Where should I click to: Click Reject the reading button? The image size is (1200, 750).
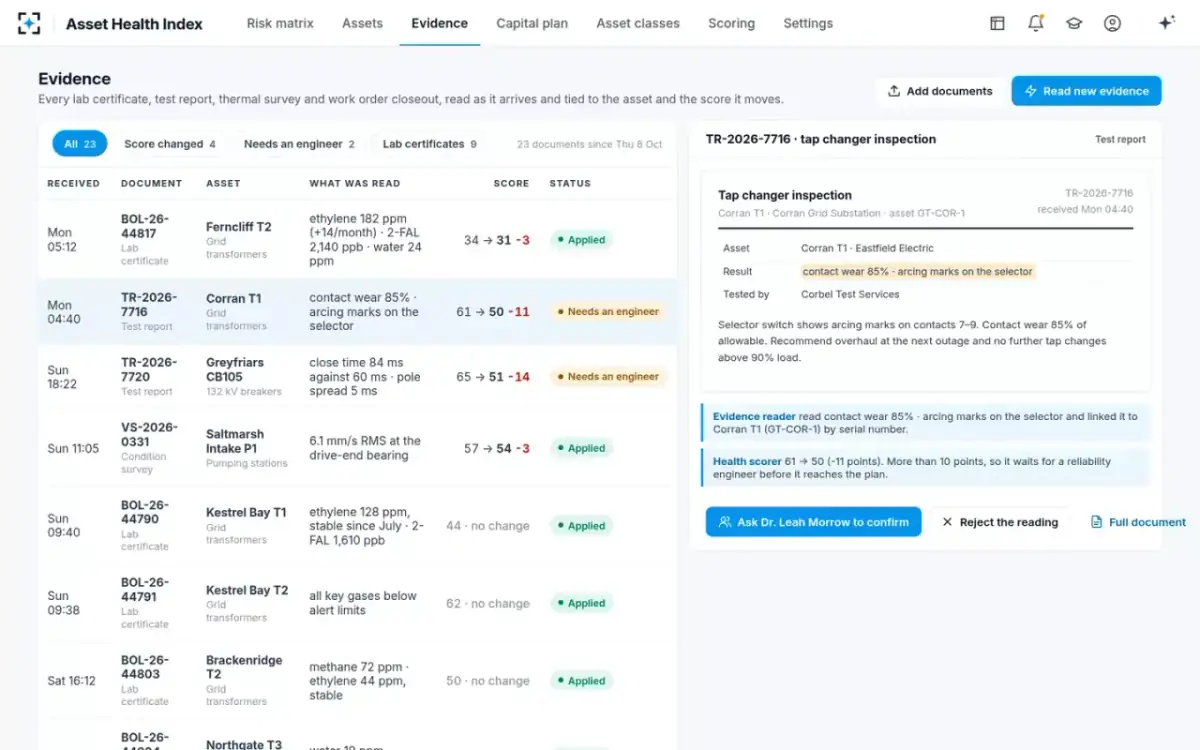click(999, 522)
